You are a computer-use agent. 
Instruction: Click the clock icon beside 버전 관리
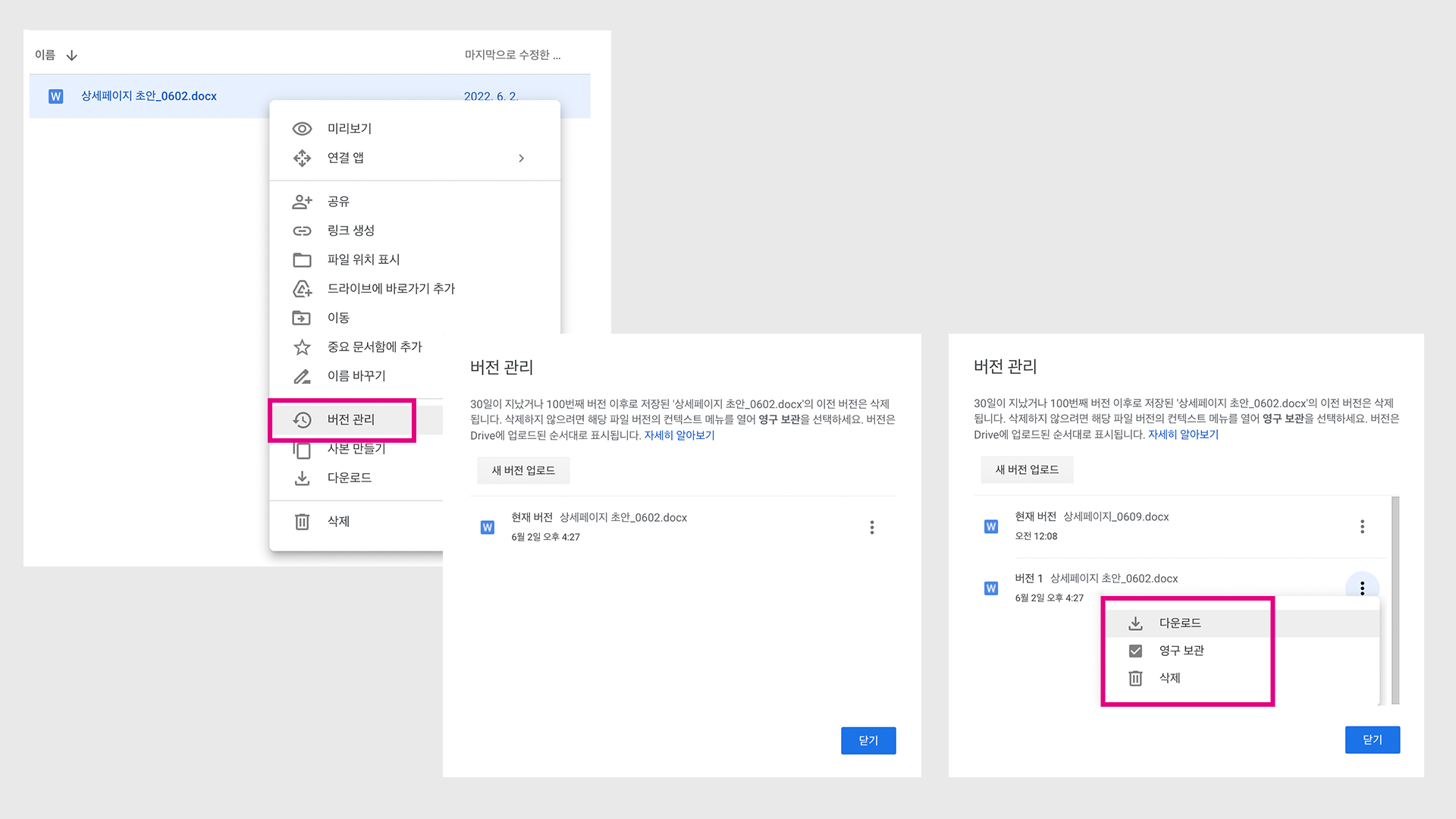tap(303, 419)
